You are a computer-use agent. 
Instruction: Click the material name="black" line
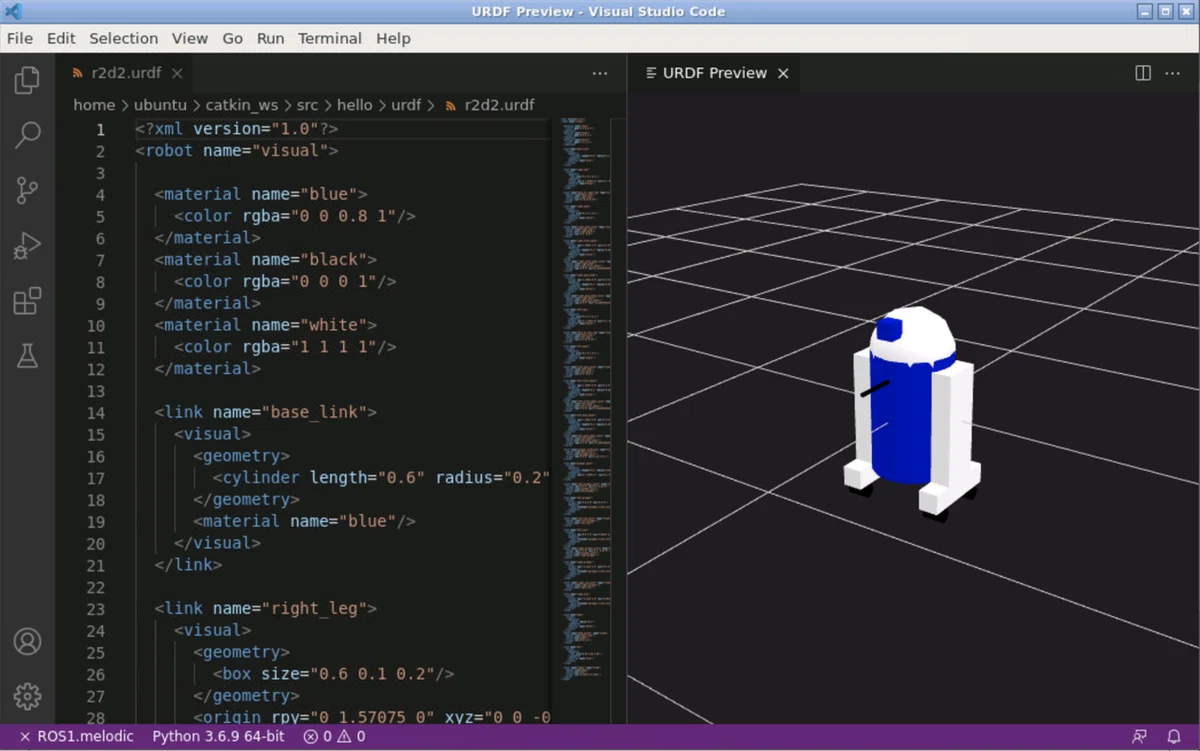click(266, 260)
